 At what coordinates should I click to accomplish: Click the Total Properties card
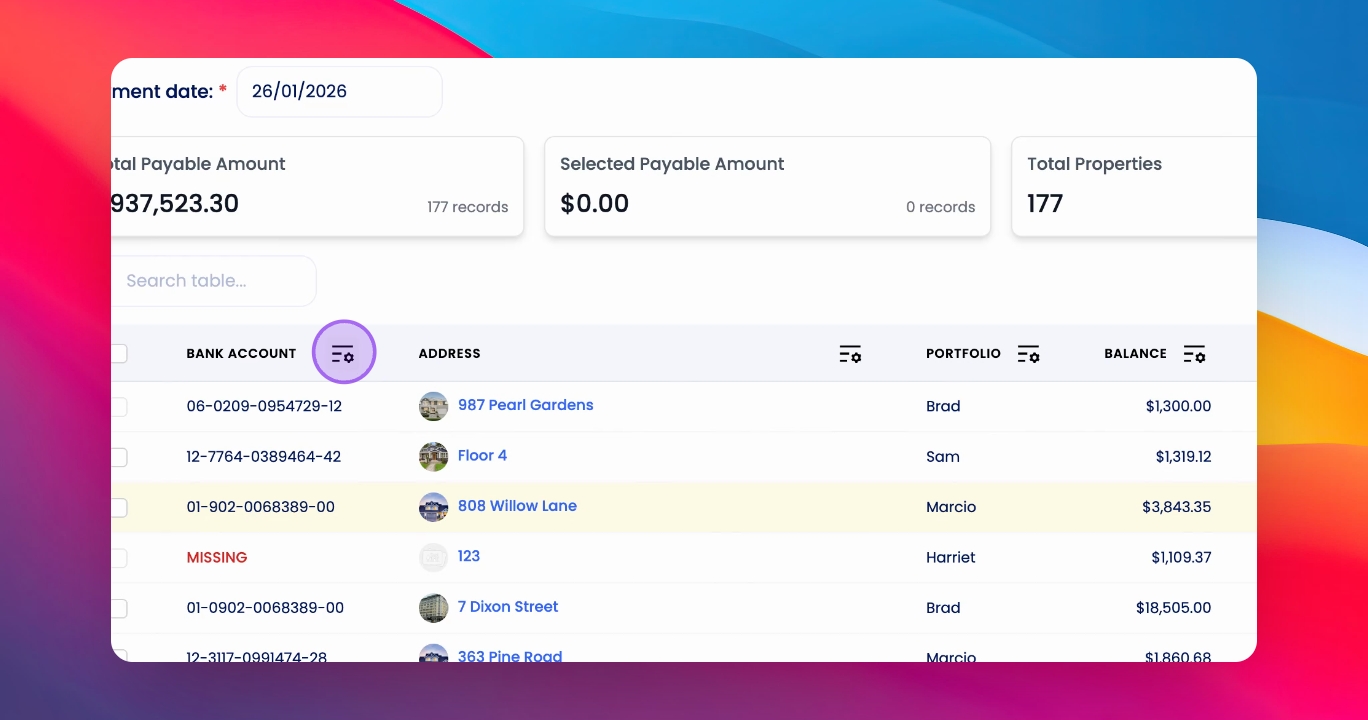pyautogui.click(x=1134, y=187)
